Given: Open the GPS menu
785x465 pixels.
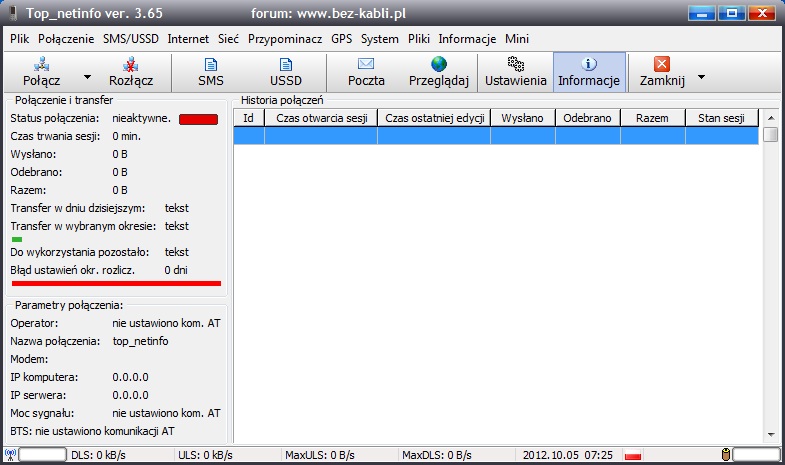Looking at the screenshot, I should (x=341, y=39).
